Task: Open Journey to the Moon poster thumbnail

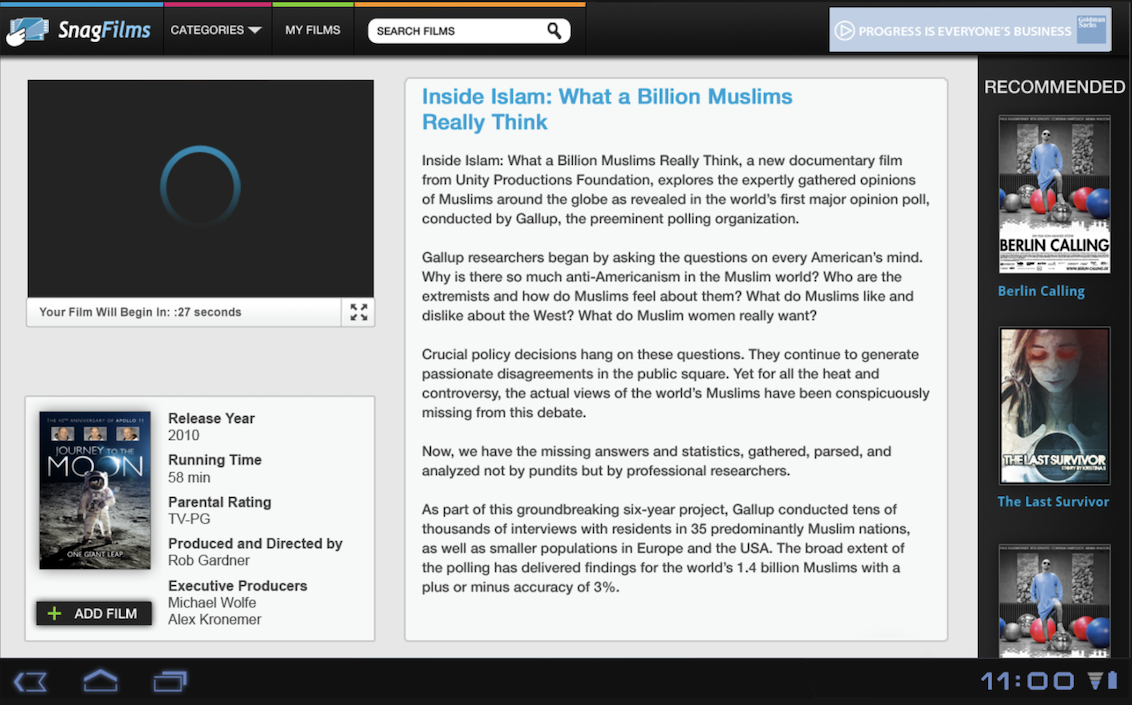Action: click(95, 491)
